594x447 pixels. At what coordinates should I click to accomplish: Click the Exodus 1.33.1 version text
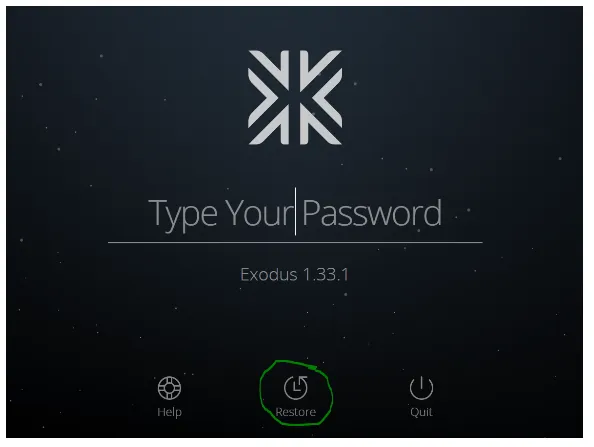tap(295, 274)
